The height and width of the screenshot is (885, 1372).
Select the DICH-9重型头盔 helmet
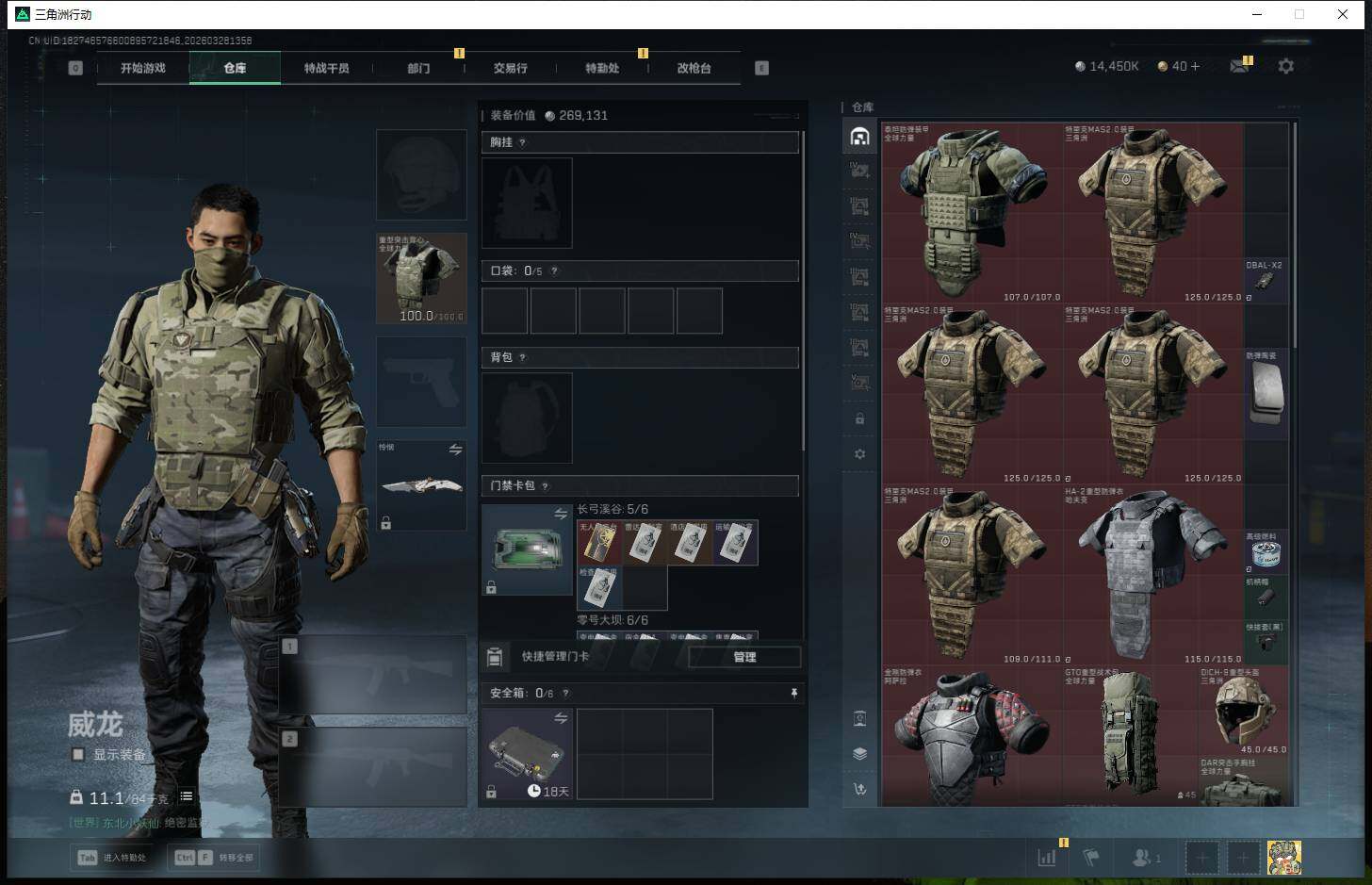(x=1244, y=712)
